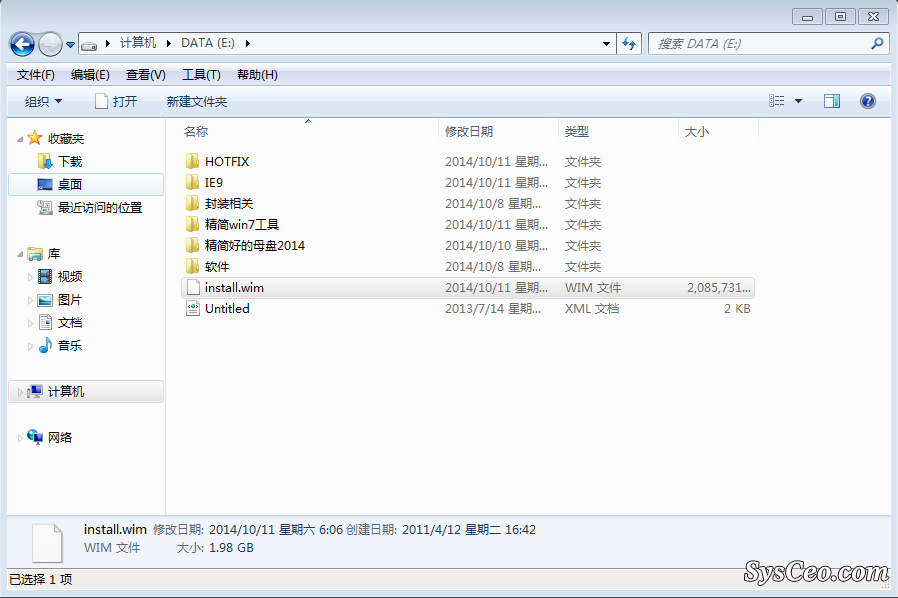Open the 组织 dropdown
The height and width of the screenshot is (598, 898).
(44, 102)
